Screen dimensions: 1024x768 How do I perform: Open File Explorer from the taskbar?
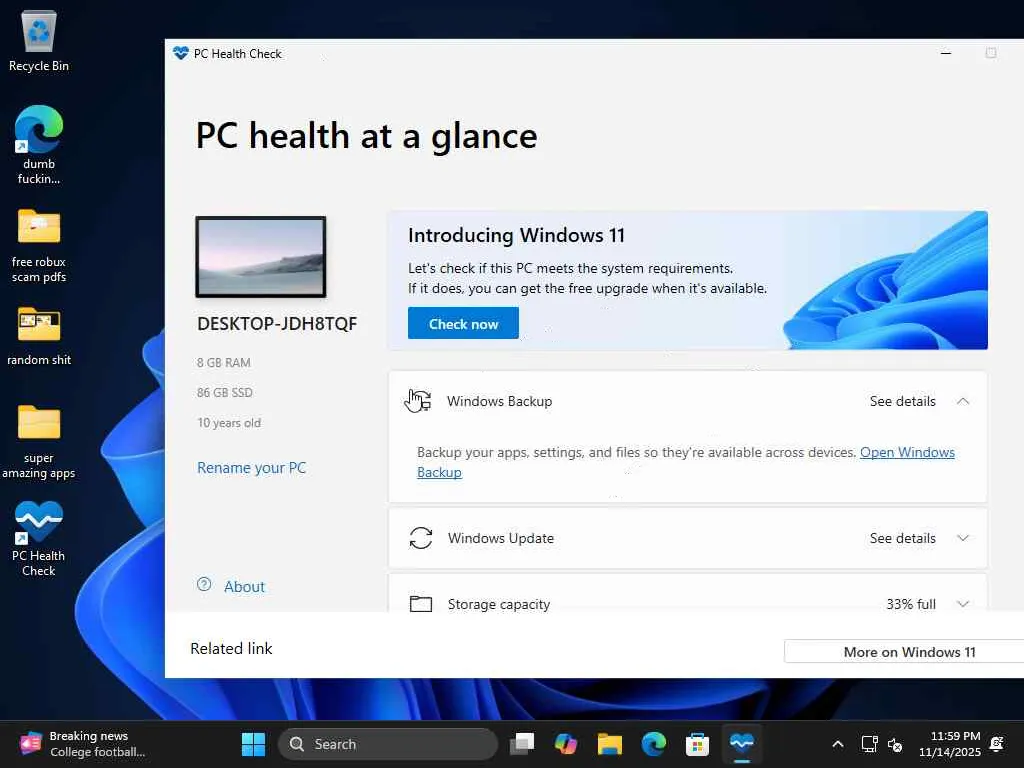(x=609, y=744)
